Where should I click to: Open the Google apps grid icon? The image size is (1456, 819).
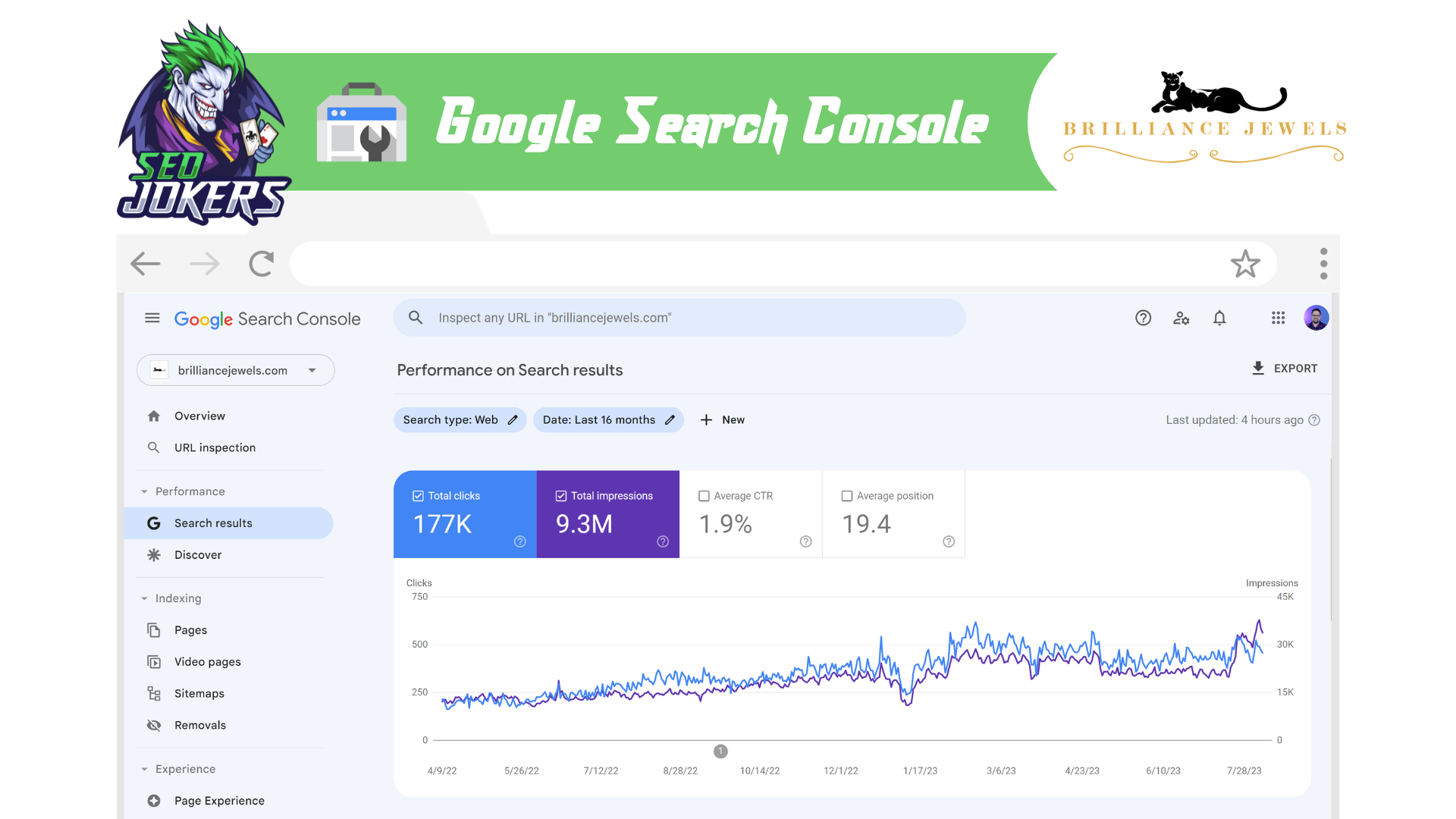1278,318
